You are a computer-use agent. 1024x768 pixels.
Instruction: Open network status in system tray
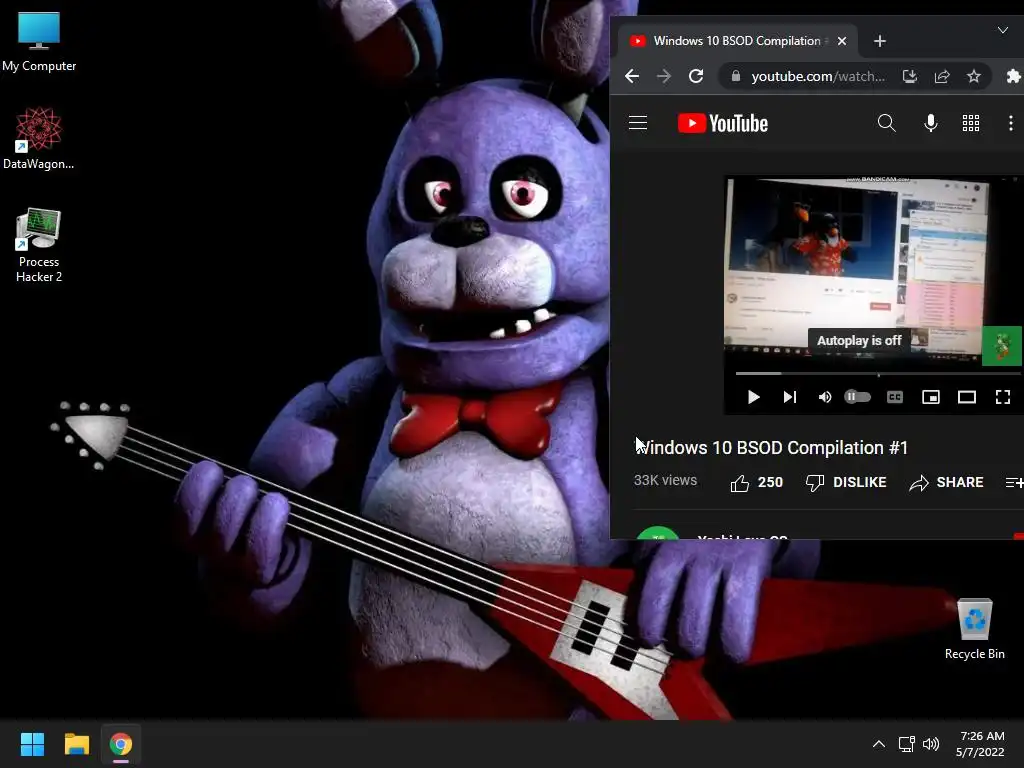pyautogui.click(x=906, y=744)
